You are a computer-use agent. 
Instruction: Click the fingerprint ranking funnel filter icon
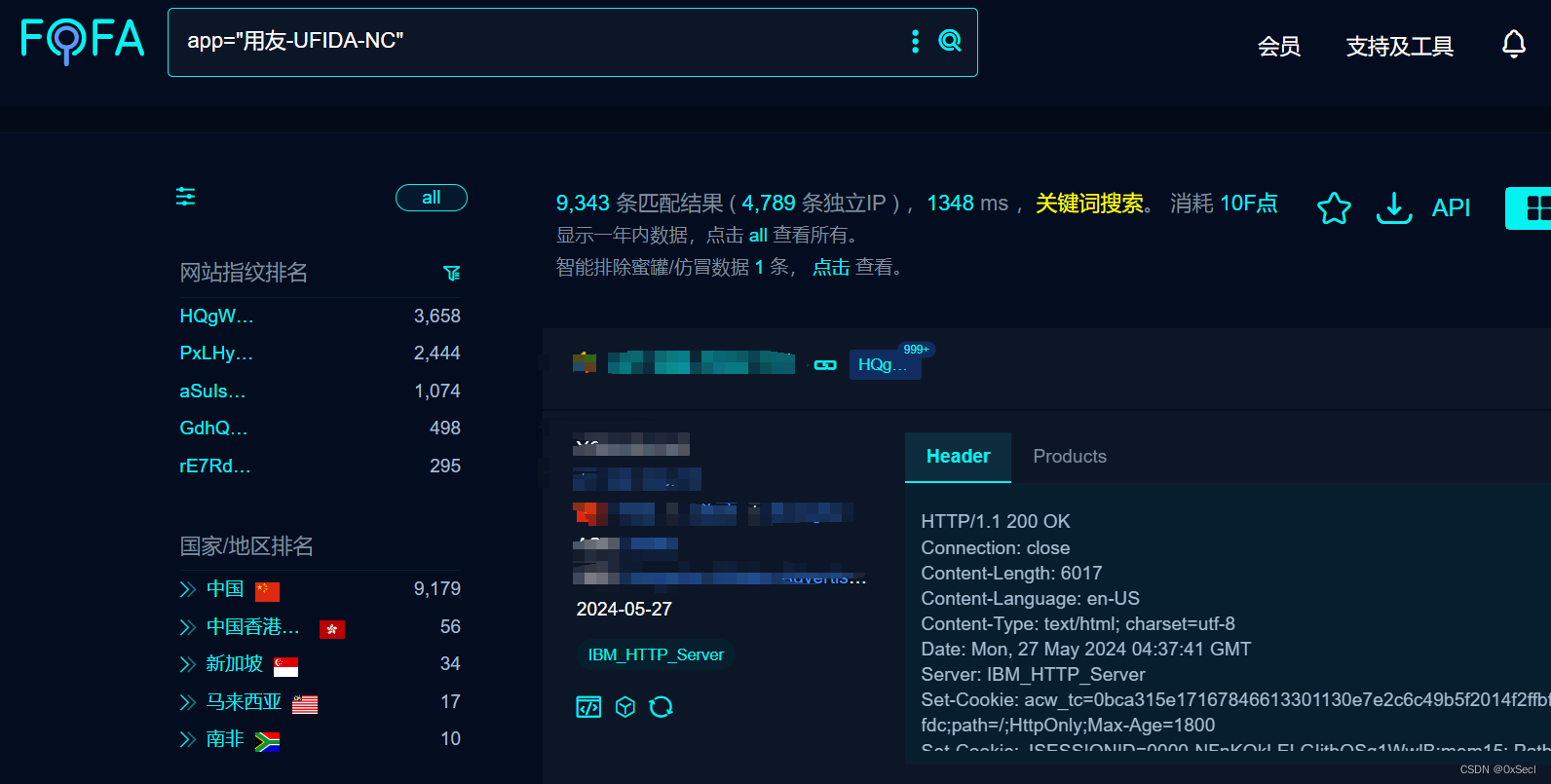click(x=451, y=273)
